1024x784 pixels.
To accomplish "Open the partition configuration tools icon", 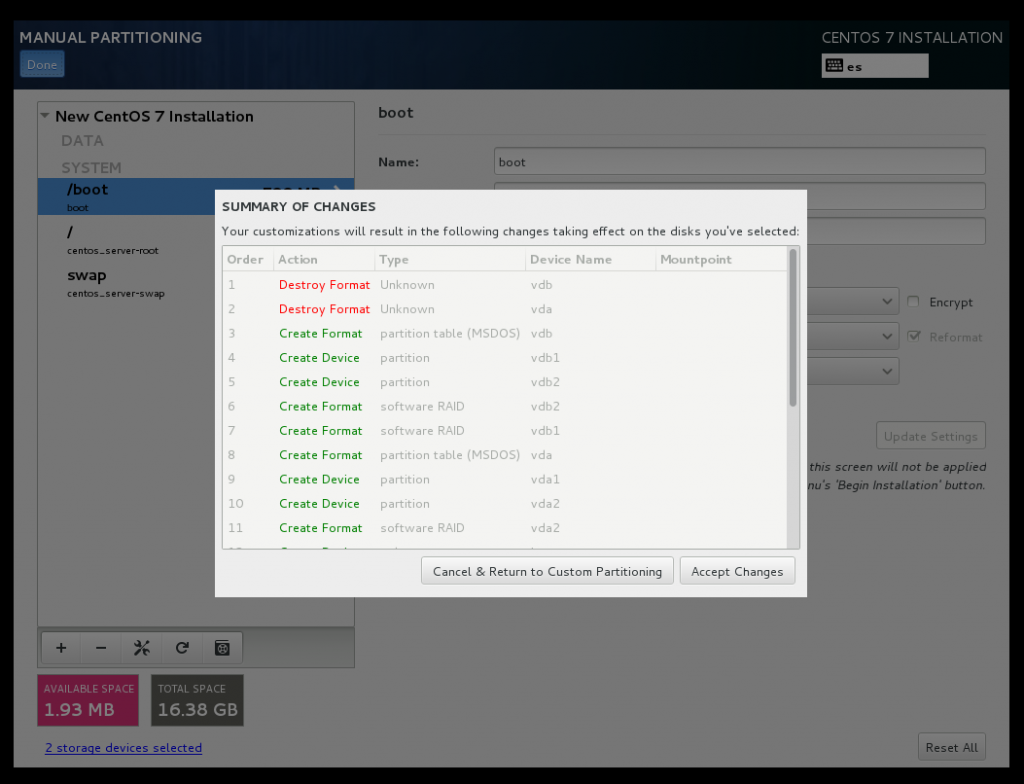I will (x=141, y=647).
